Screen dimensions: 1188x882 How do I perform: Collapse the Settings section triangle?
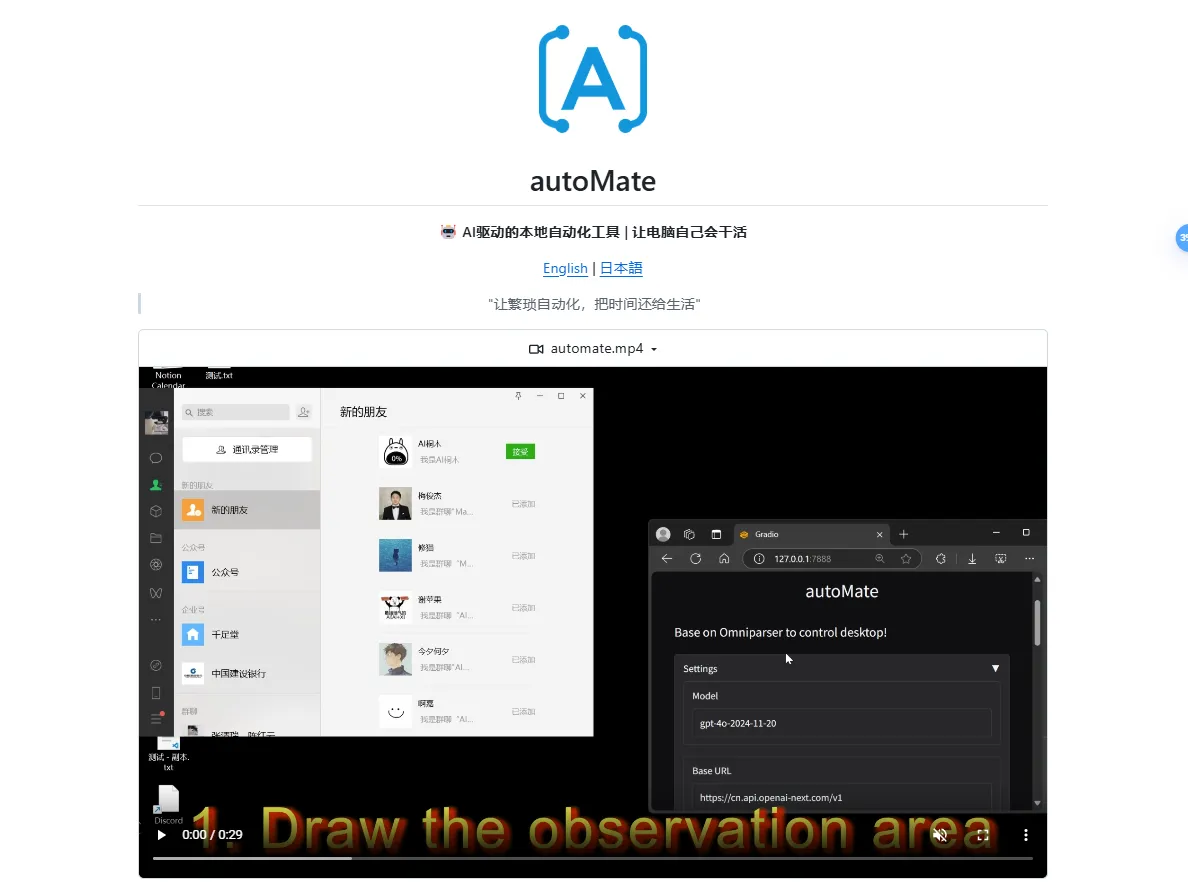(996, 668)
